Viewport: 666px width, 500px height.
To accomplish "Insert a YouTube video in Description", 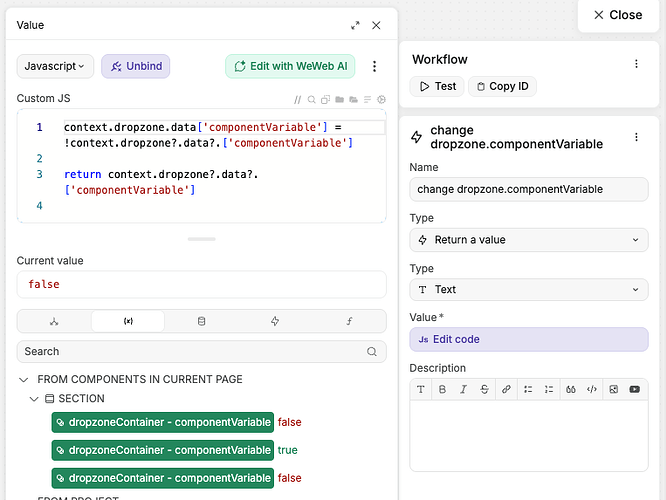I will (x=635, y=389).
